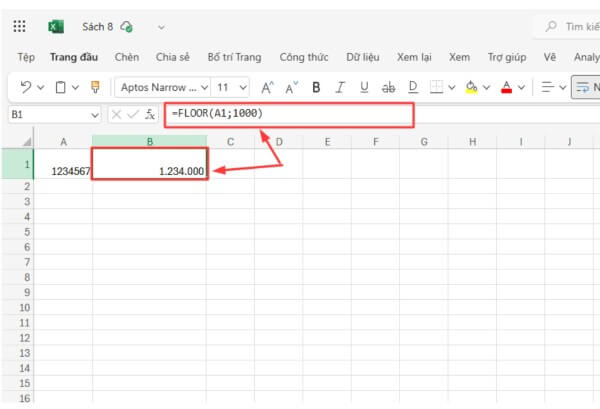Click the Enter checkmark formula icon
The width and height of the screenshot is (600, 409).
(x=133, y=114)
